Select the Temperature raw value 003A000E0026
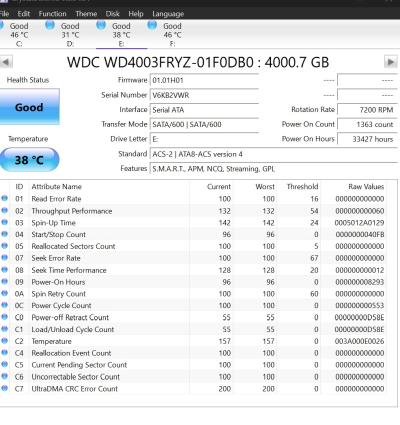The width and height of the screenshot is (400, 425). pyautogui.click(x=359, y=341)
